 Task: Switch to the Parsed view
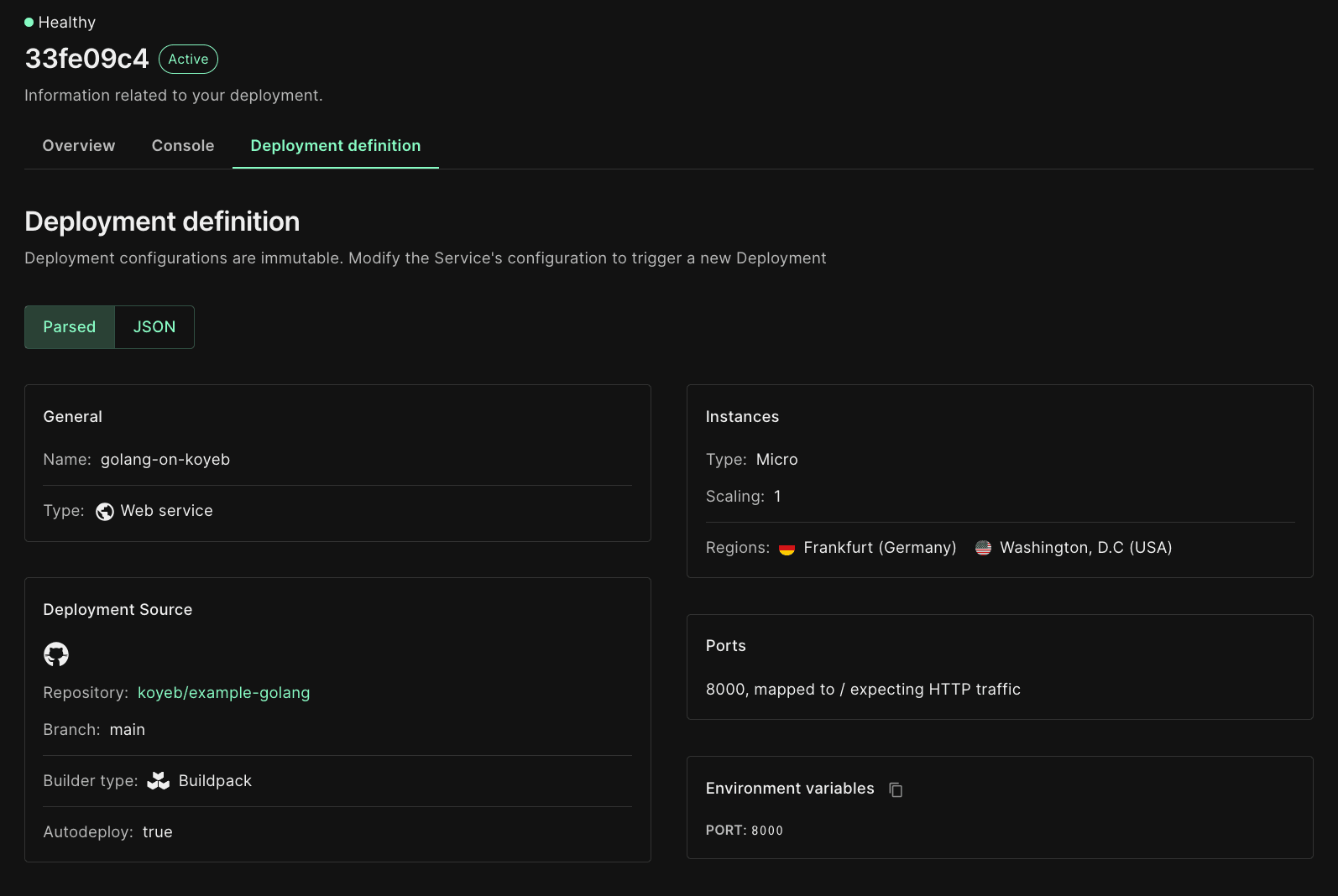pos(70,327)
